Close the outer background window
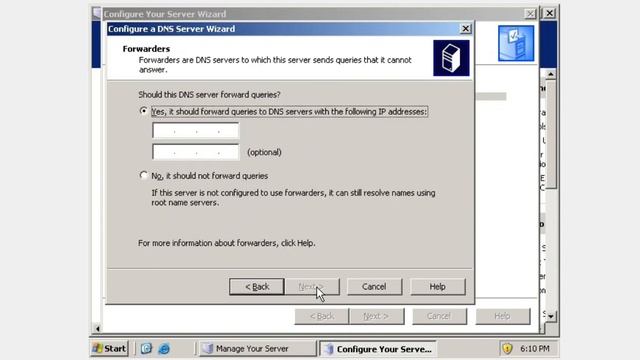Image resolution: width=640 pixels, height=360 pixels. pos(549,13)
